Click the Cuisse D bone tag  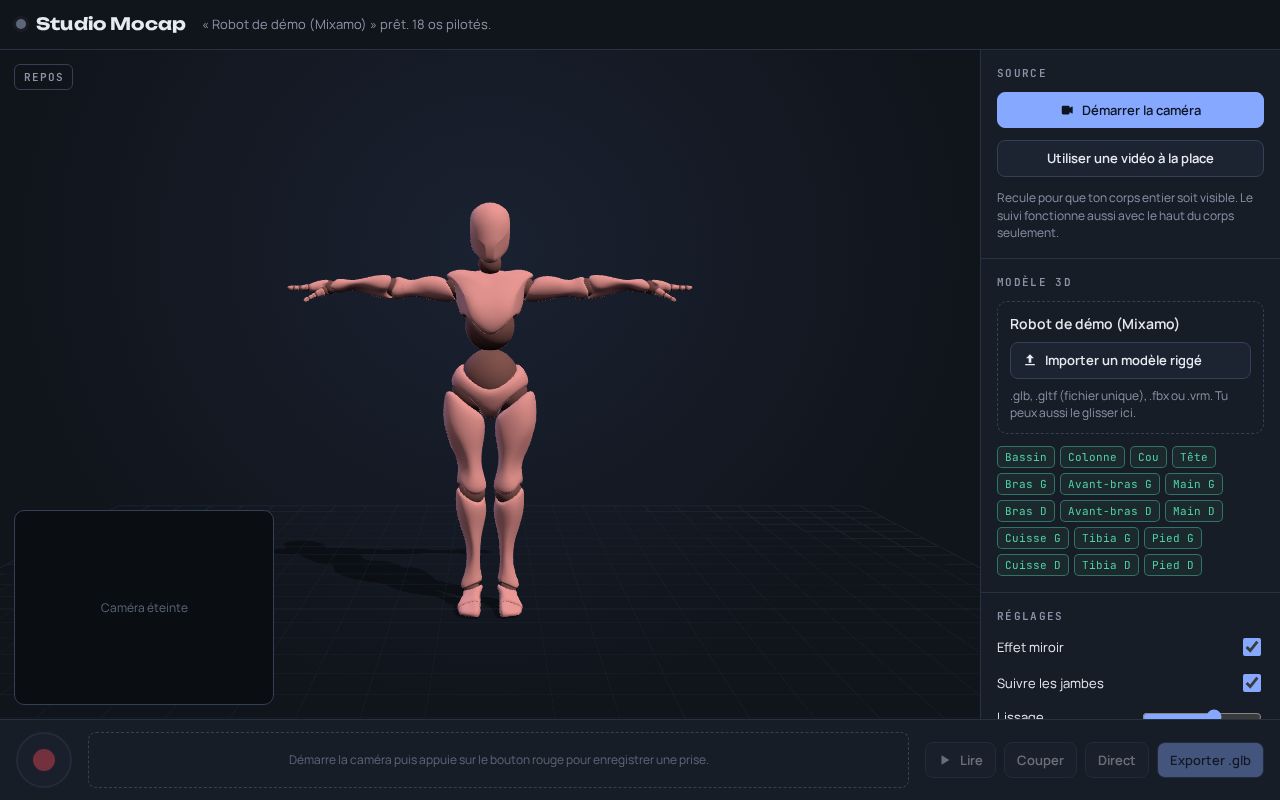pos(1033,565)
